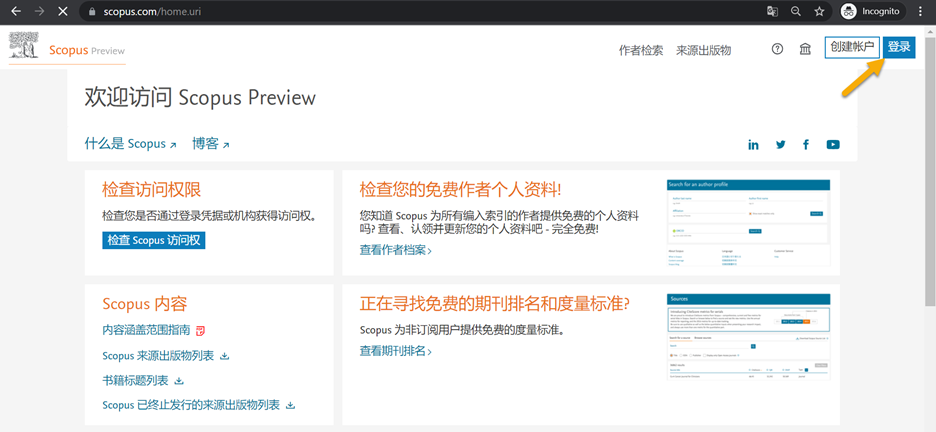
Task: Click the 创建帐户 button
Action: tap(852, 48)
